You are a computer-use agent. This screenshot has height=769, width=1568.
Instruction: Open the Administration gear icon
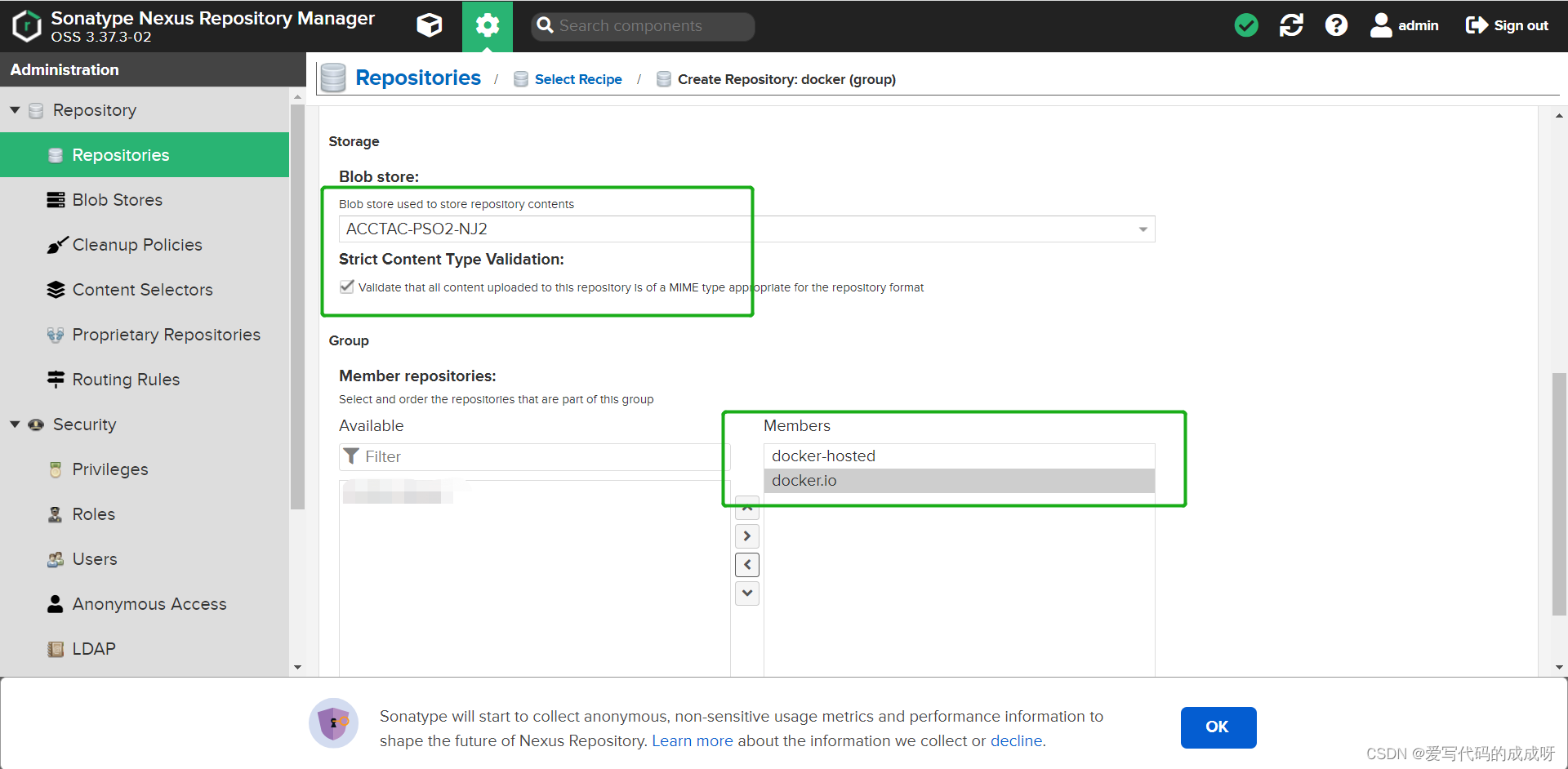(x=488, y=25)
